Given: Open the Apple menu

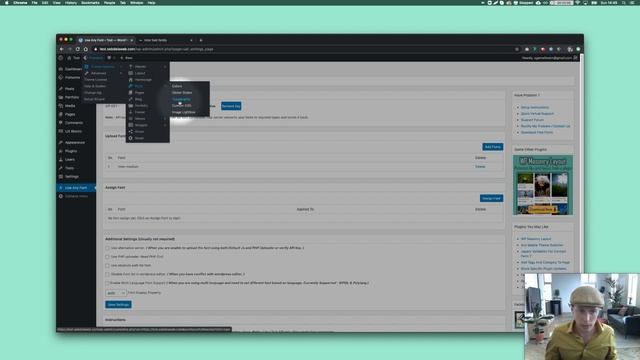Looking at the screenshot, I should coord(7,2).
